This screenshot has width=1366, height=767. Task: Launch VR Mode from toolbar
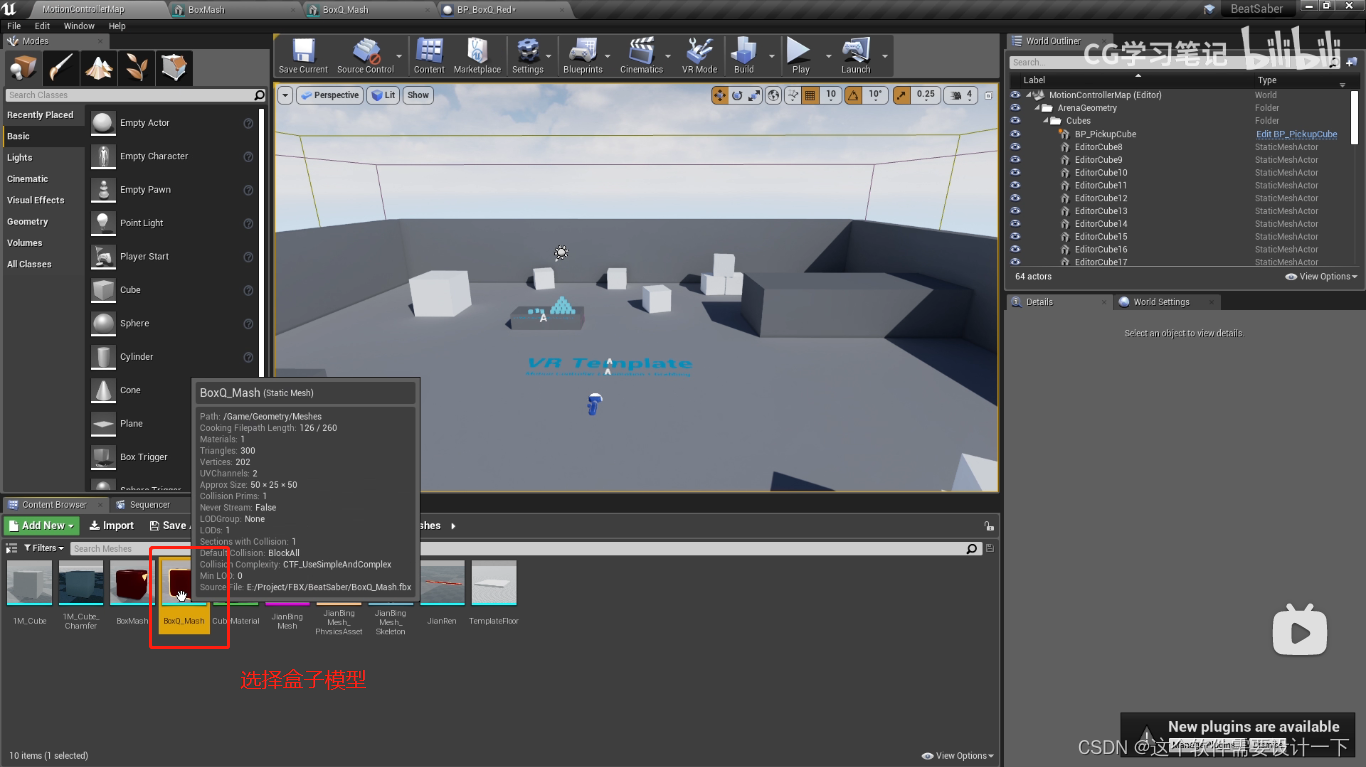(x=699, y=55)
